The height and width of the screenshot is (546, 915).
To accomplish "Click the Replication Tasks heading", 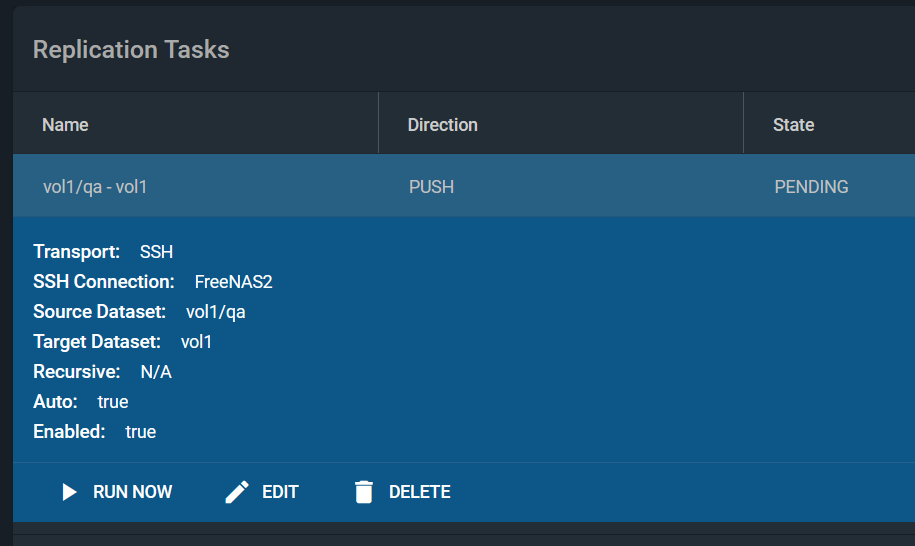I will (x=131, y=49).
